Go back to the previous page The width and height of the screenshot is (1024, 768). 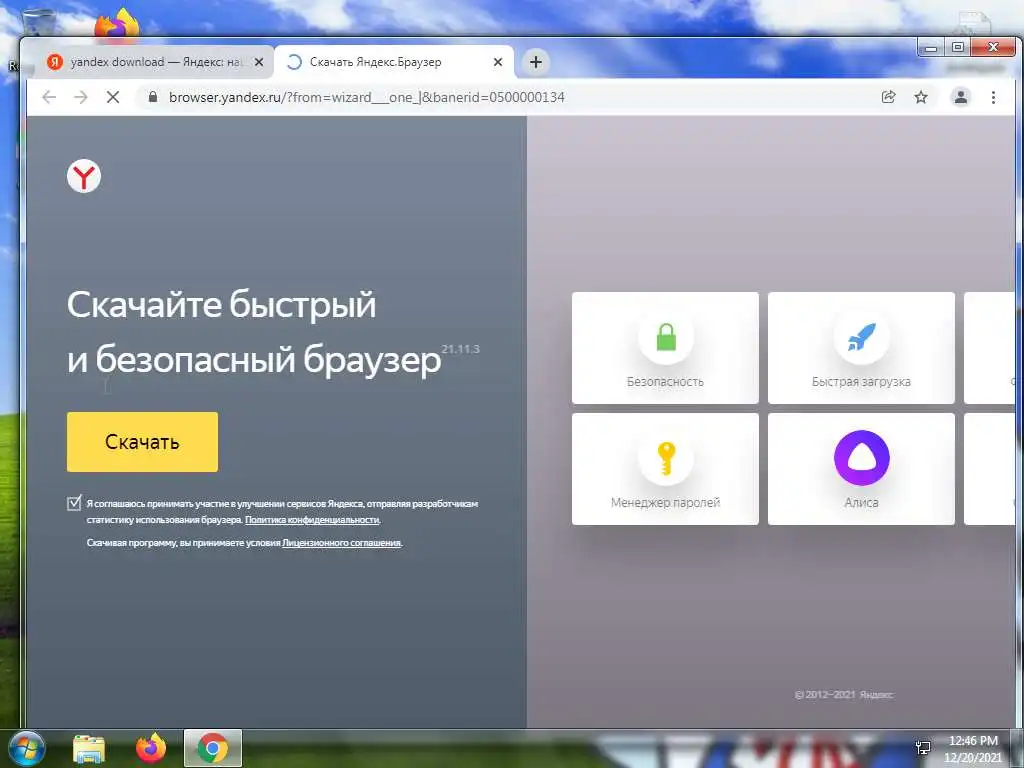pyautogui.click(x=49, y=97)
